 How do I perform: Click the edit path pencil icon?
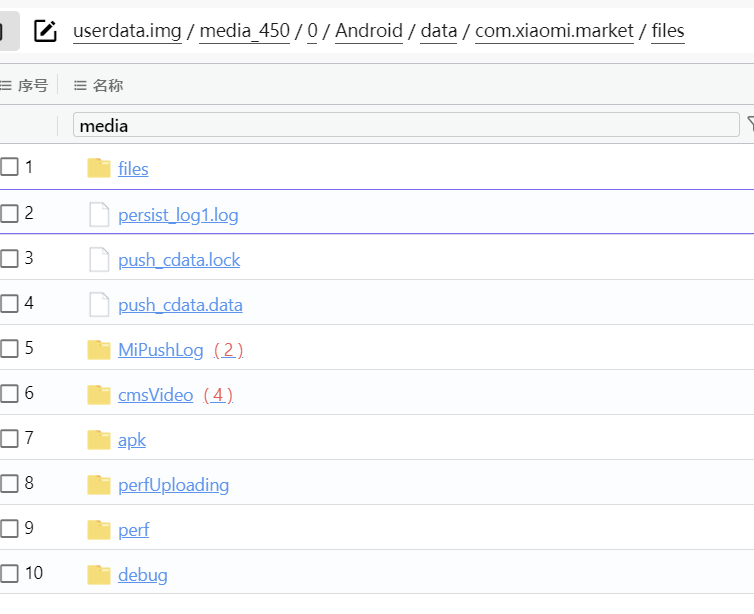coord(45,31)
